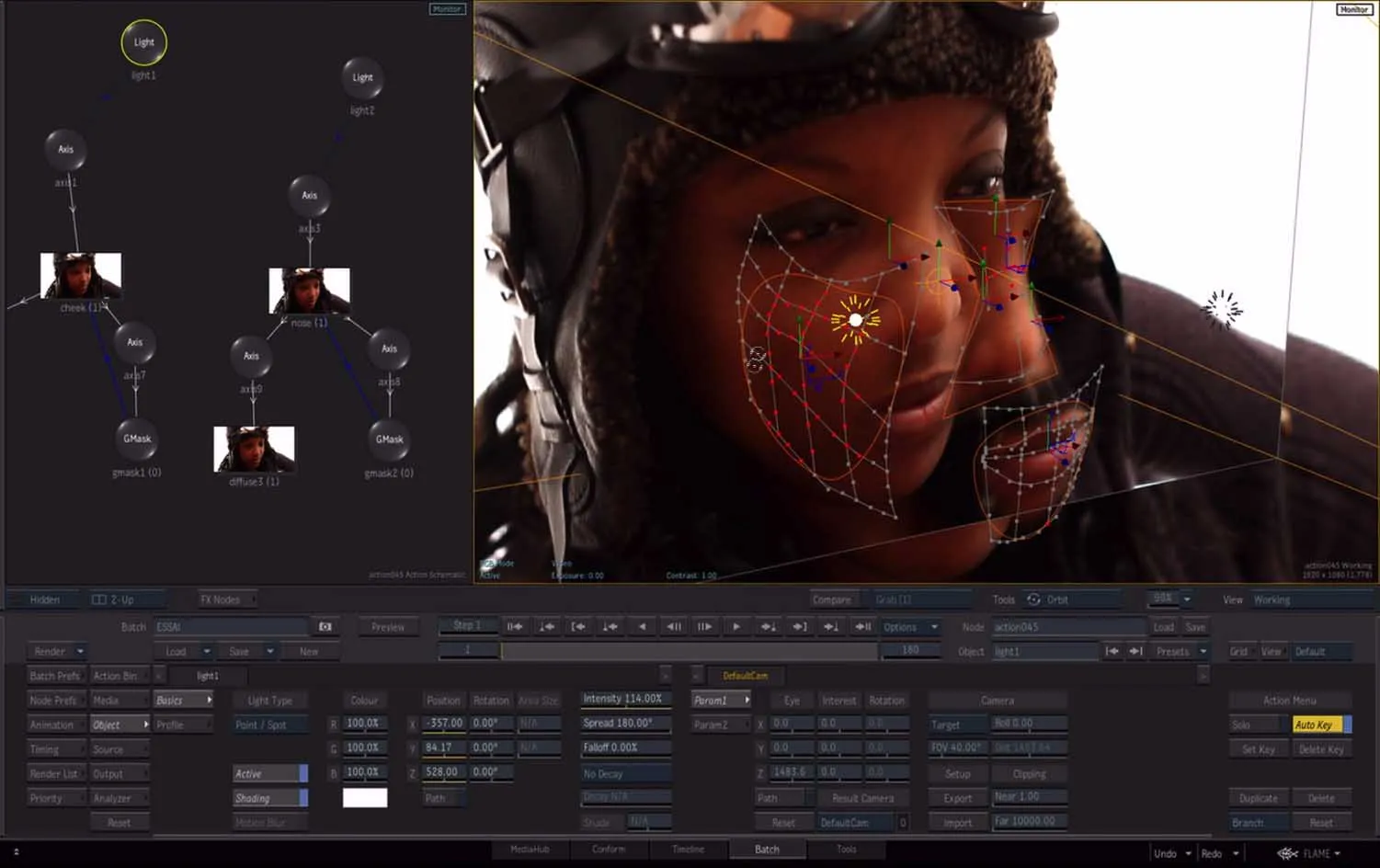
Task: Click the gmask1 GMask node
Action: coord(137,439)
